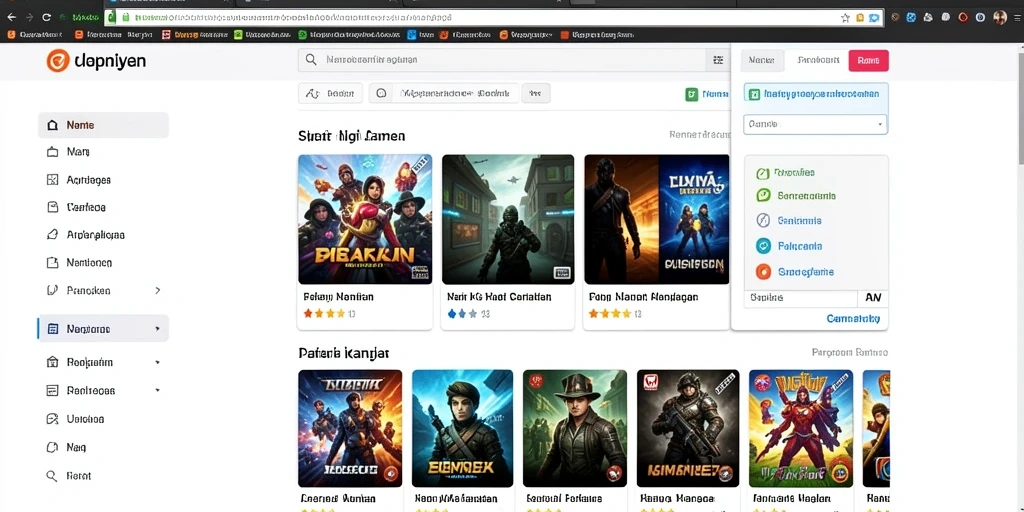
Task: Expand the 'Boojsaern' sidebar arrow
Action: coord(157,362)
